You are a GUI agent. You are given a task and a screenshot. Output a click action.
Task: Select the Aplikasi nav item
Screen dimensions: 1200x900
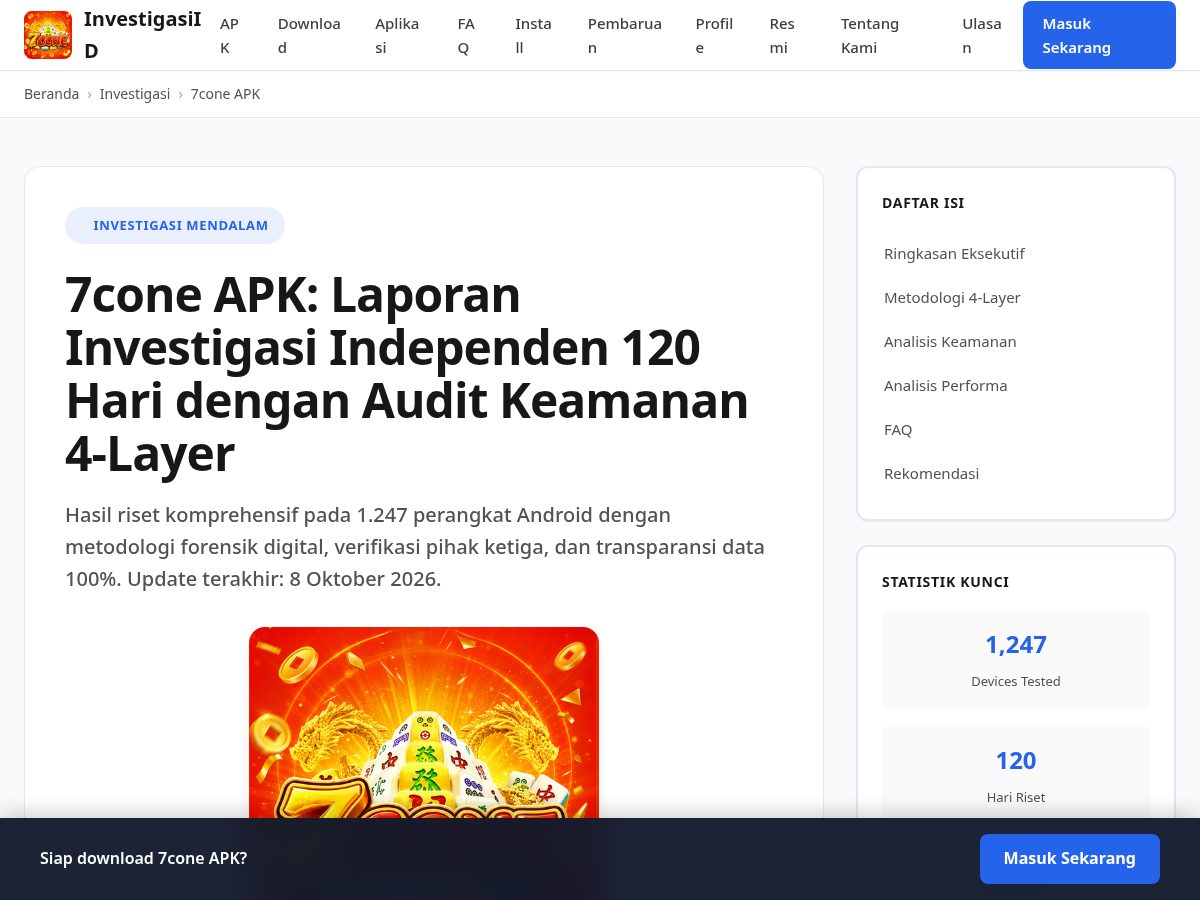397,35
